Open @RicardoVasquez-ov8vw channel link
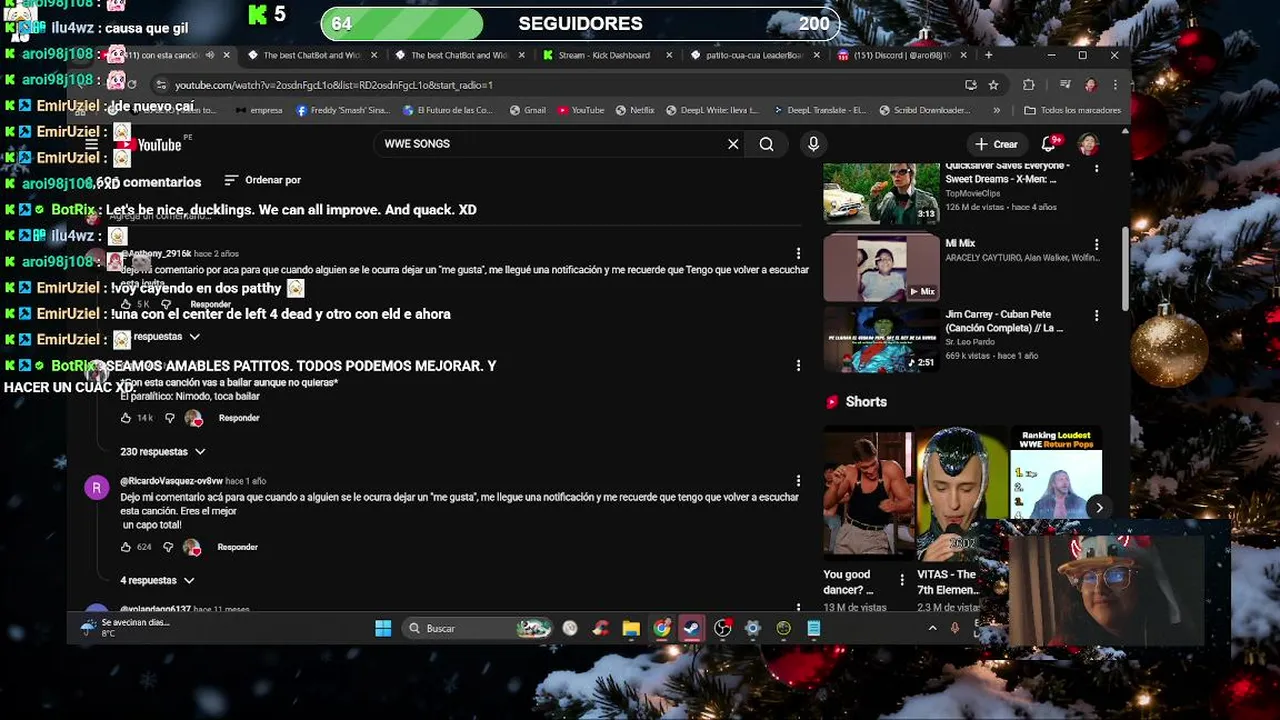 [x=171, y=481]
